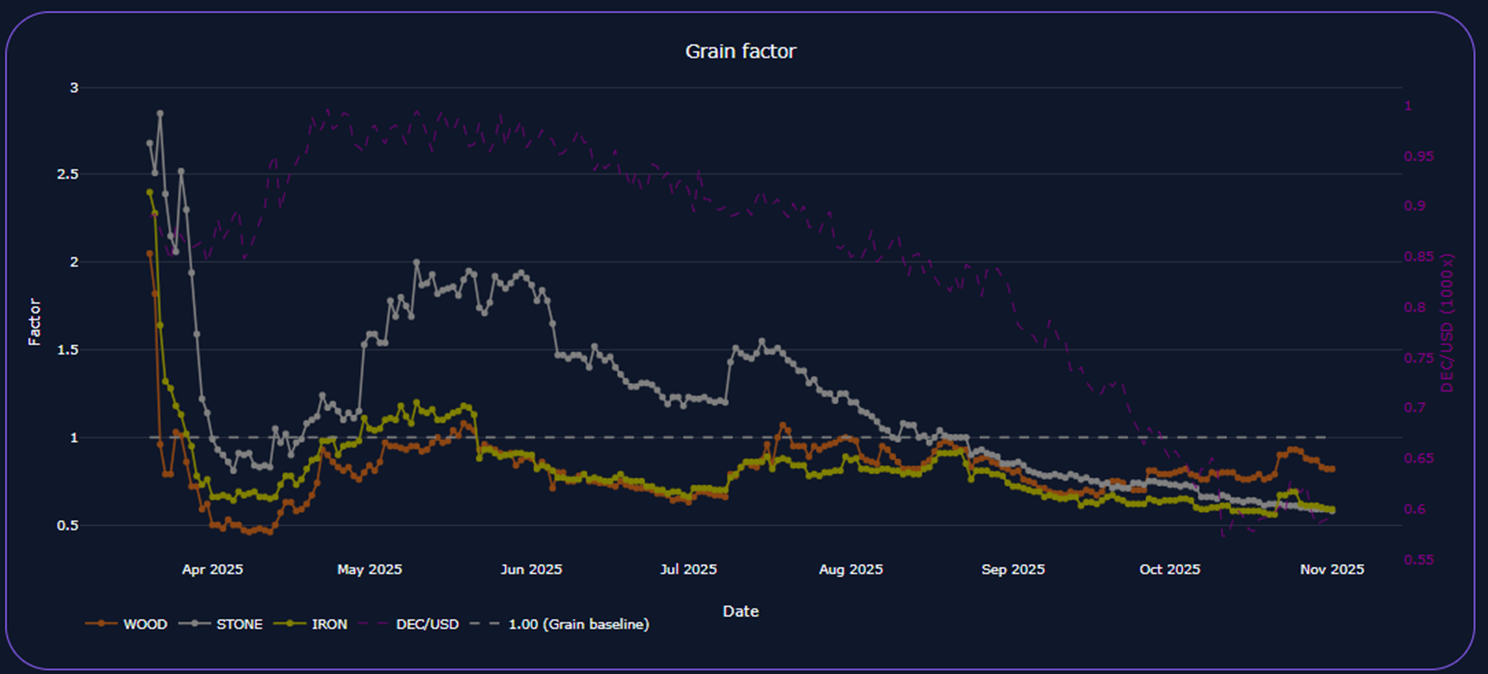The height and width of the screenshot is (674, 1488).
Task: Toggle the 1.00 (Grain baseline) legend entry
Action: click(559, 624)
